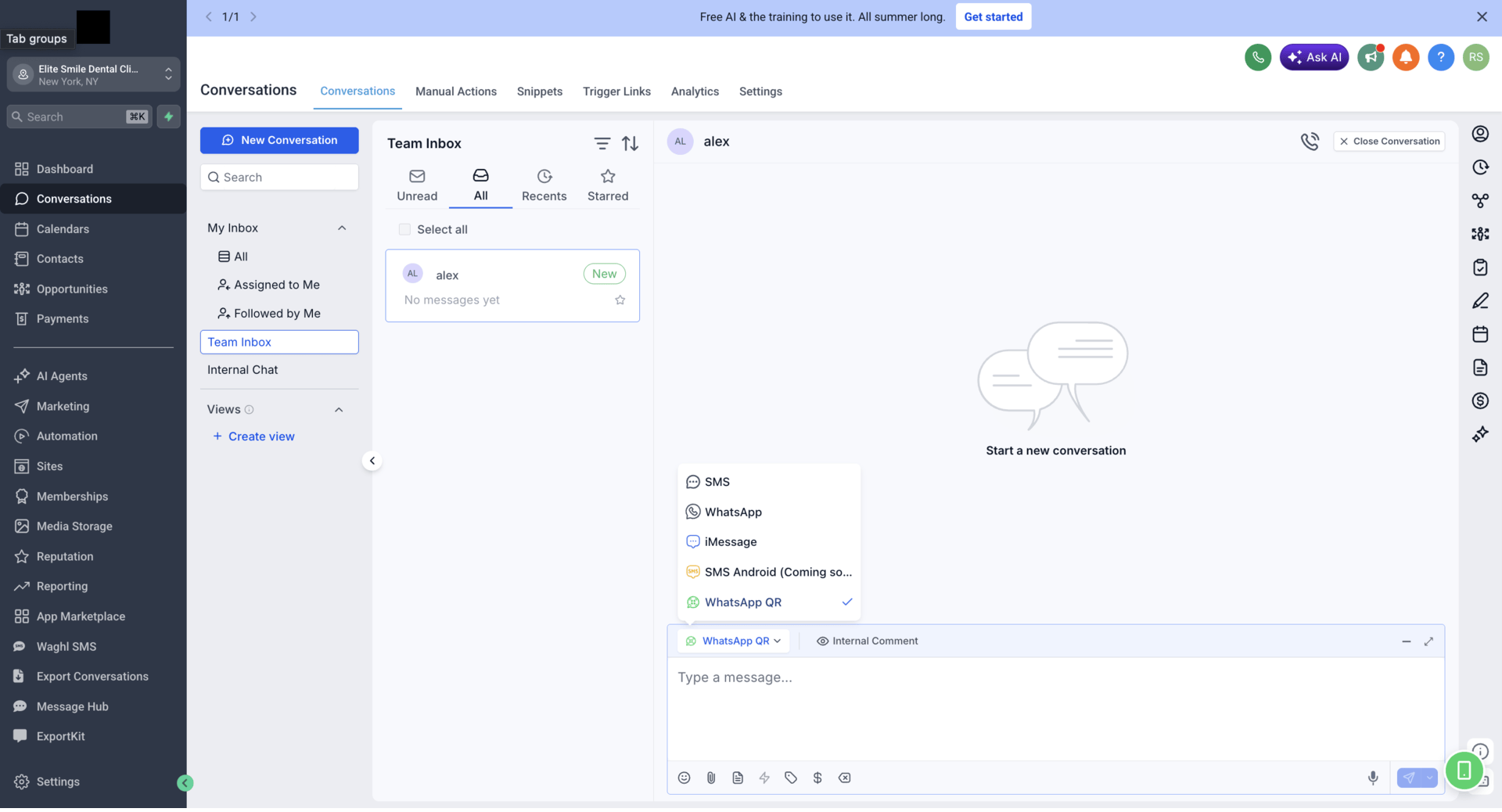Star the alex conversation
1502x812 pixels.
click(620, 300)
